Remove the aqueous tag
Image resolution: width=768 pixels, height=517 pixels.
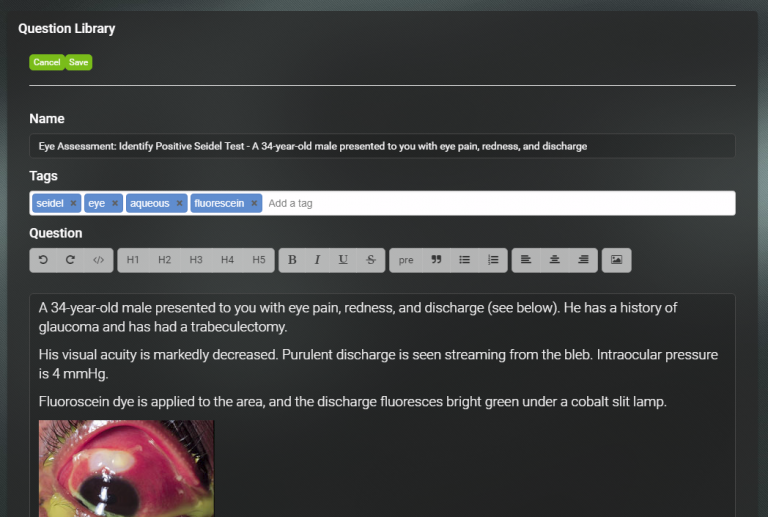(179, 203)
